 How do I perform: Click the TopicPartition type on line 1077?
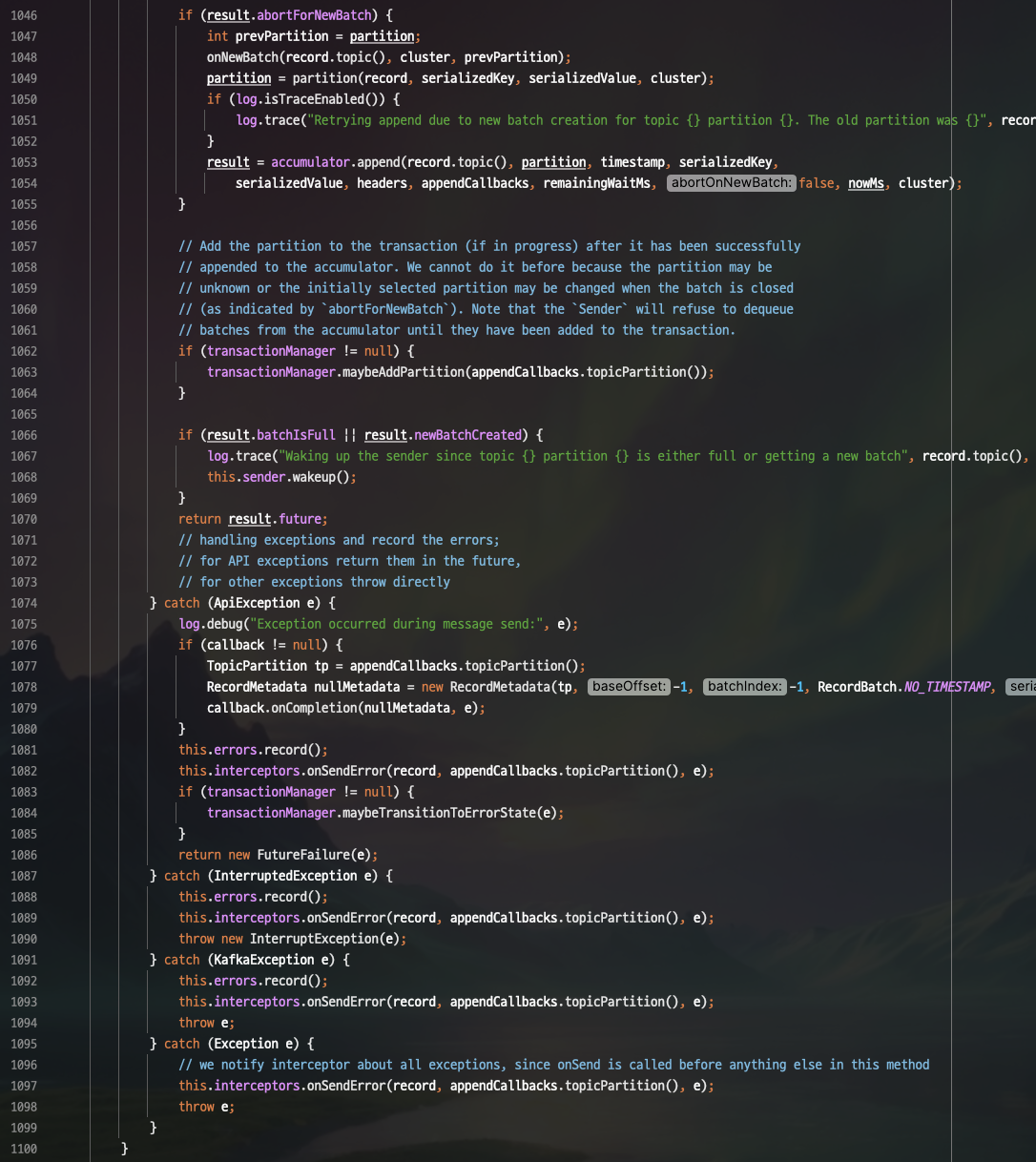coord(257,666)
